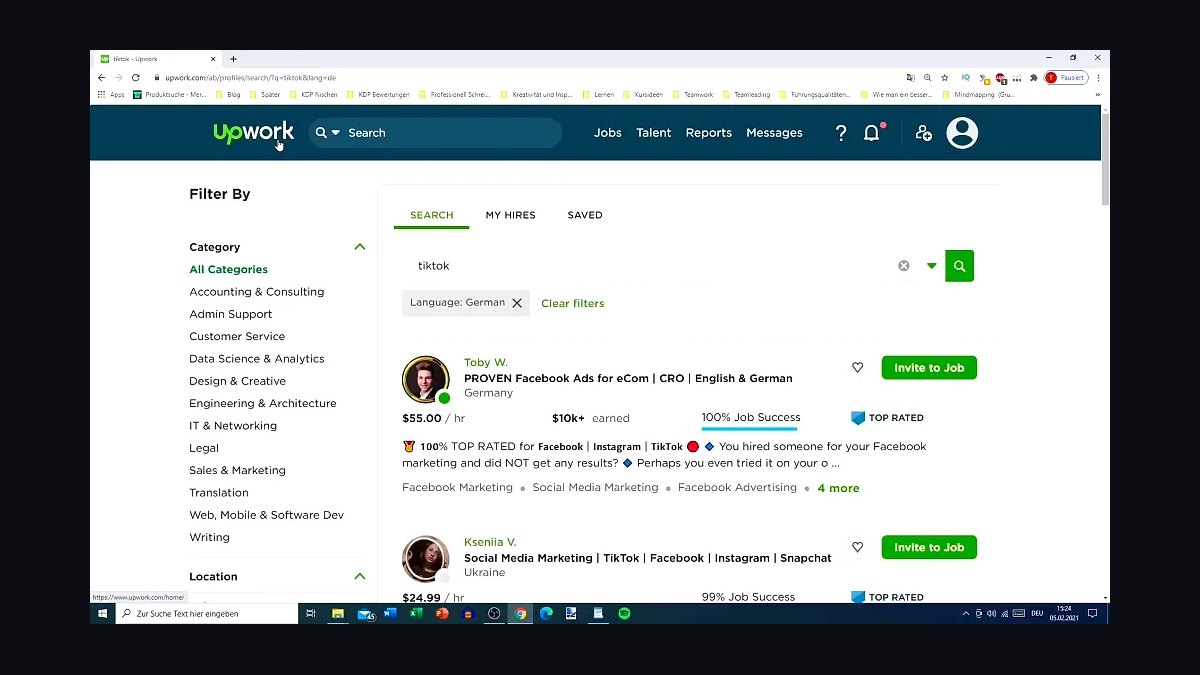Click the Upwork logo
The width and height of the screenshot is (1200, 675).
[253, 133]
